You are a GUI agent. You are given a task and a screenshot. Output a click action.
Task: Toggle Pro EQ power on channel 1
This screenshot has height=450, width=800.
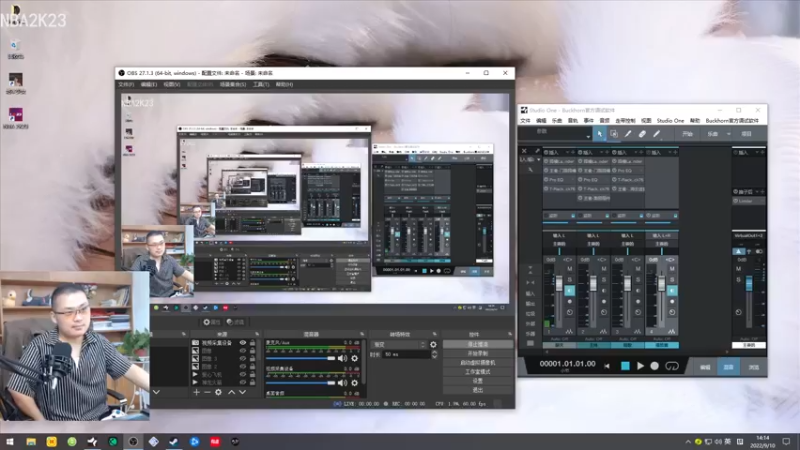[546, 180]
